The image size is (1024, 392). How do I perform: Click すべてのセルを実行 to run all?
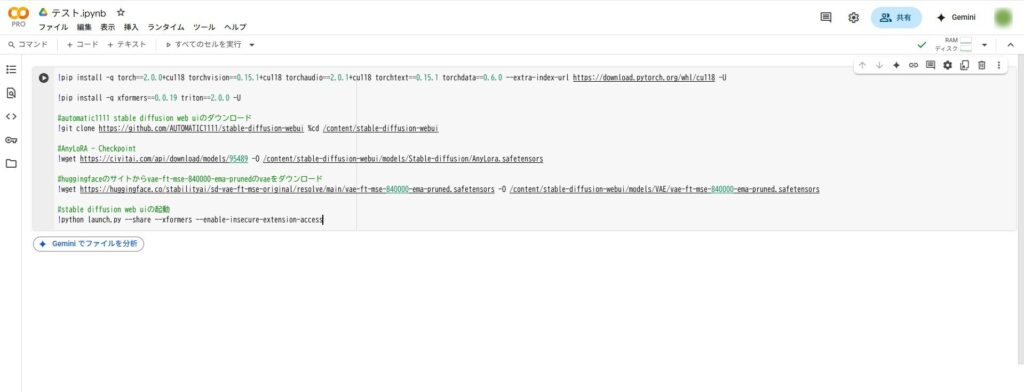(203, 44)
